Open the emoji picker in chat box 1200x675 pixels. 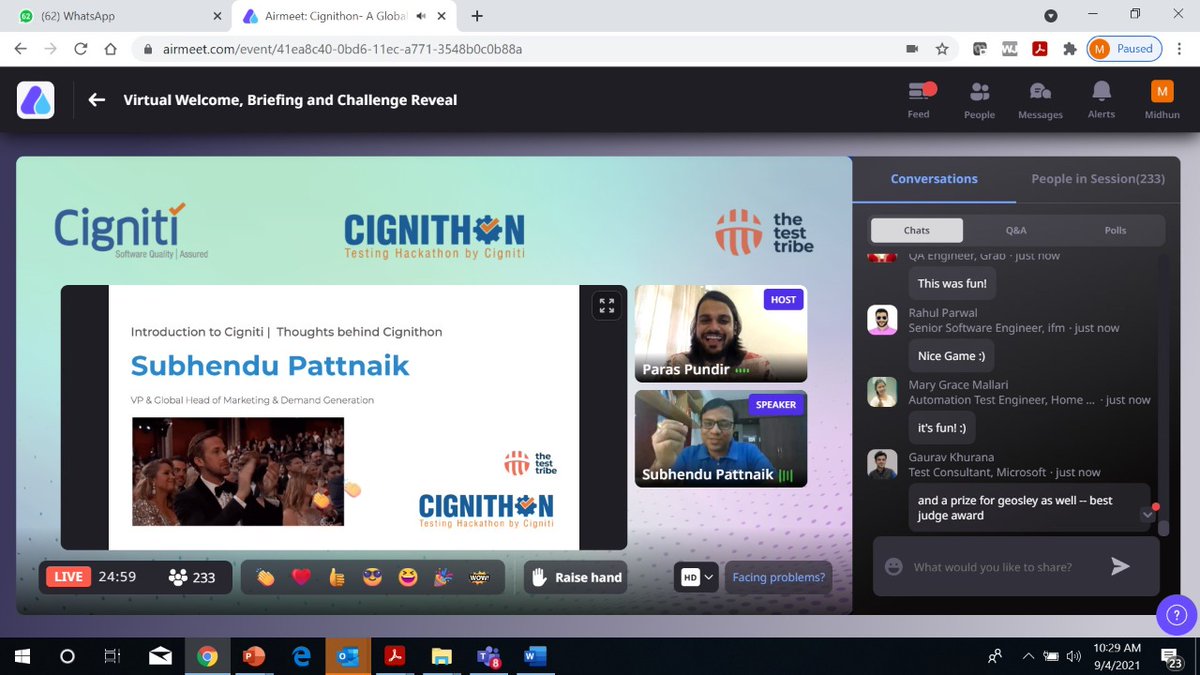tap(894, 567)
